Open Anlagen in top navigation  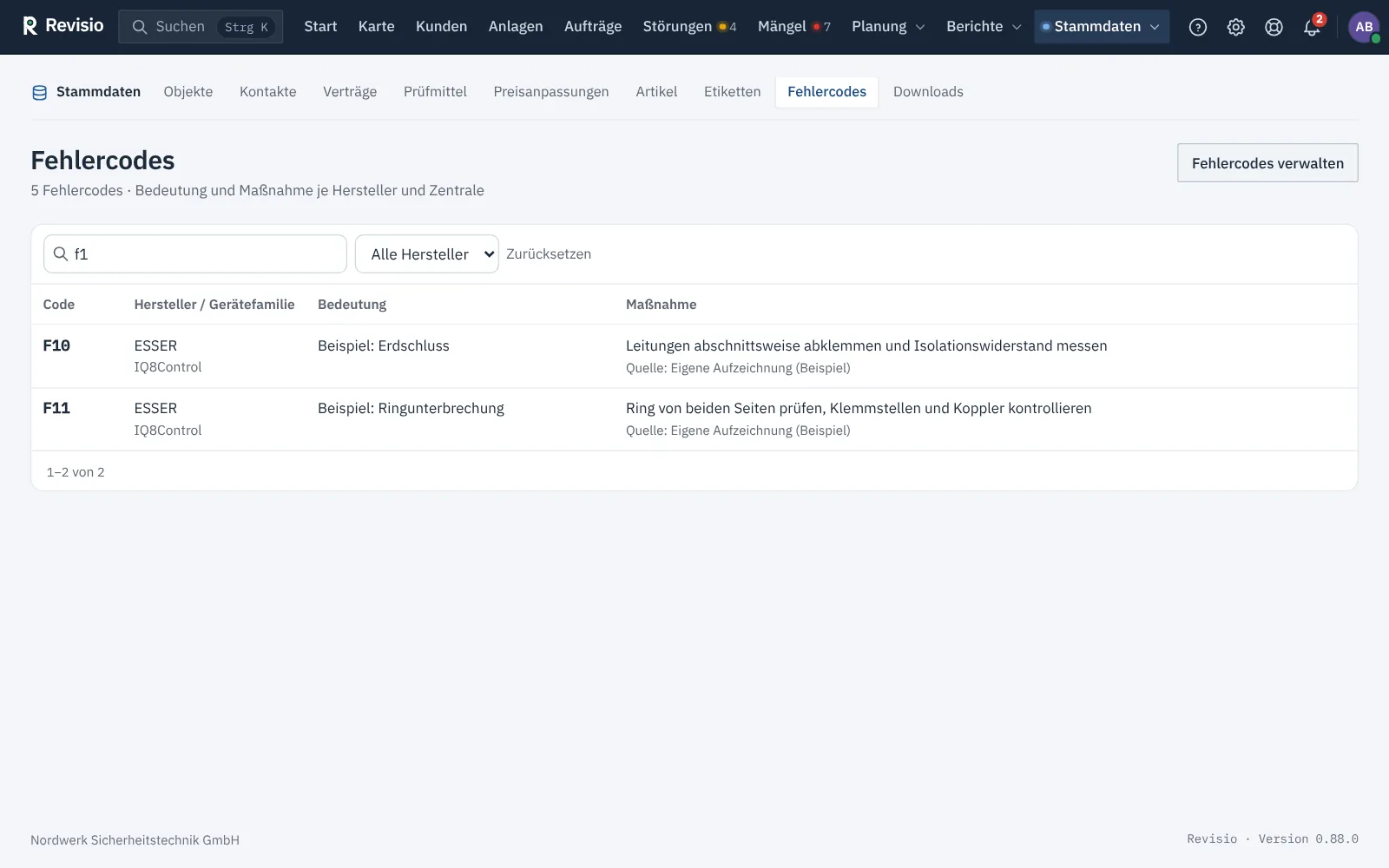[x=516, y=27]
